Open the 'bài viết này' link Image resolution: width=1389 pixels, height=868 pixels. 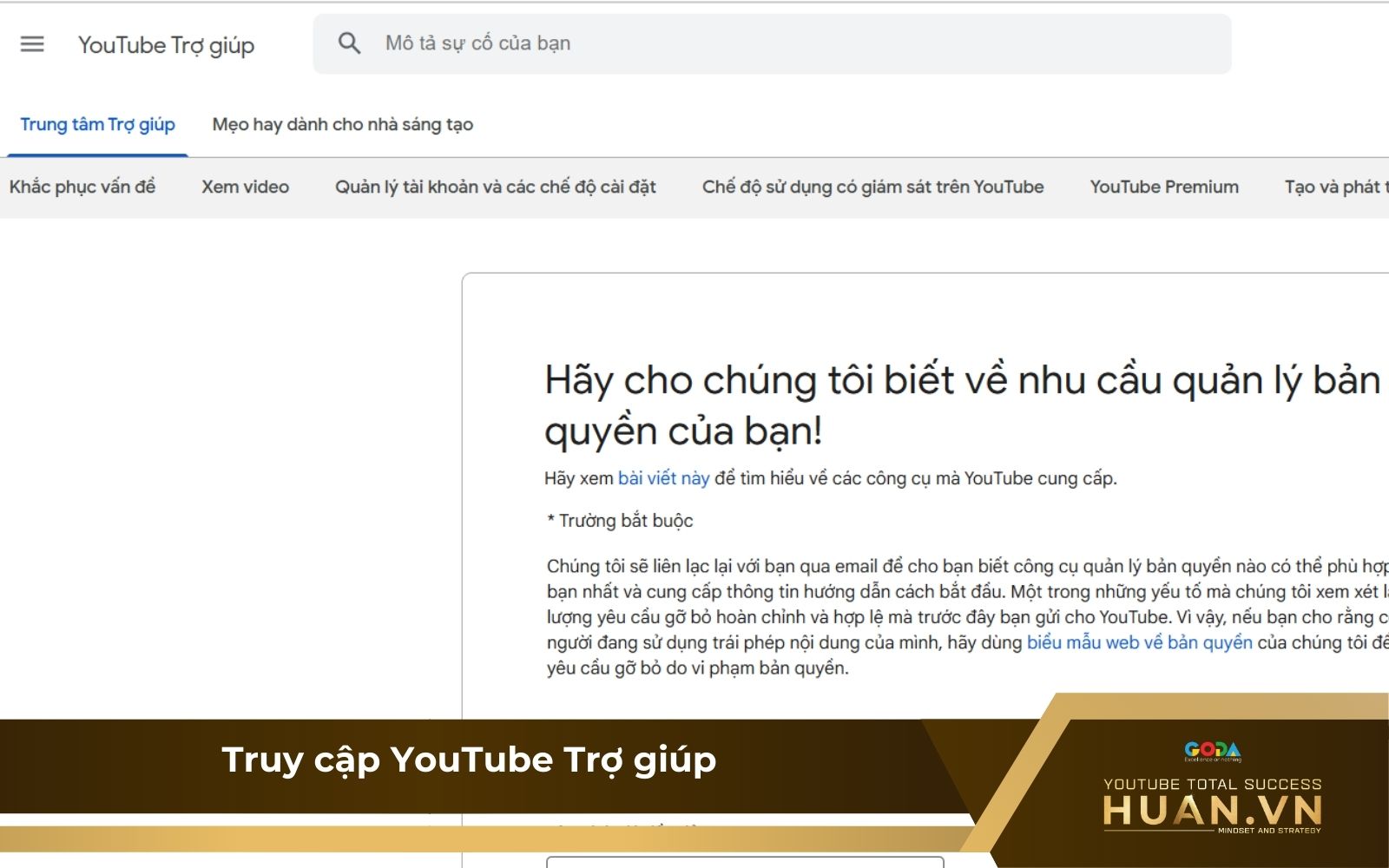664,478
